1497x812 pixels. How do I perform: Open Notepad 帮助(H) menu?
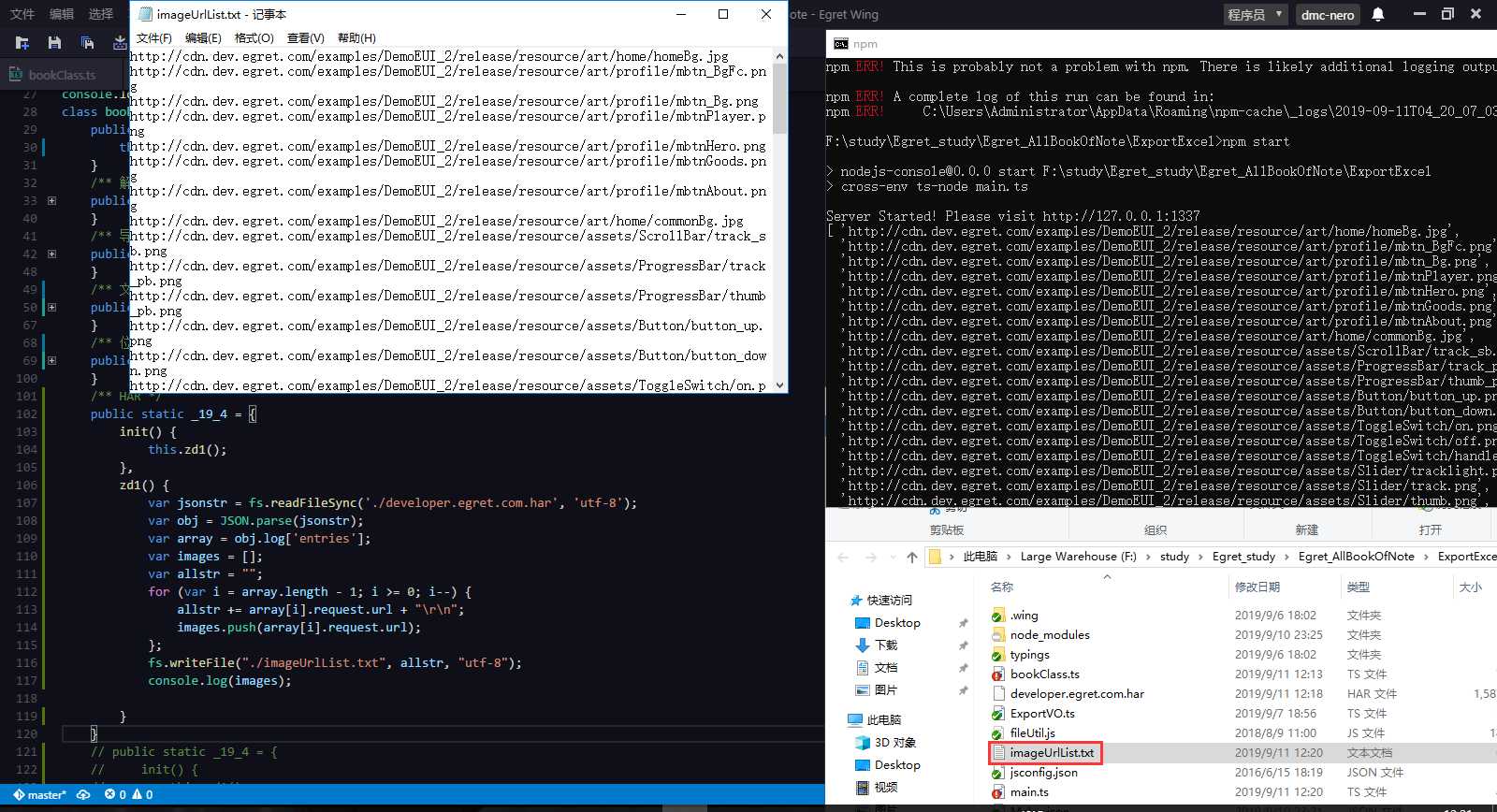356,38
